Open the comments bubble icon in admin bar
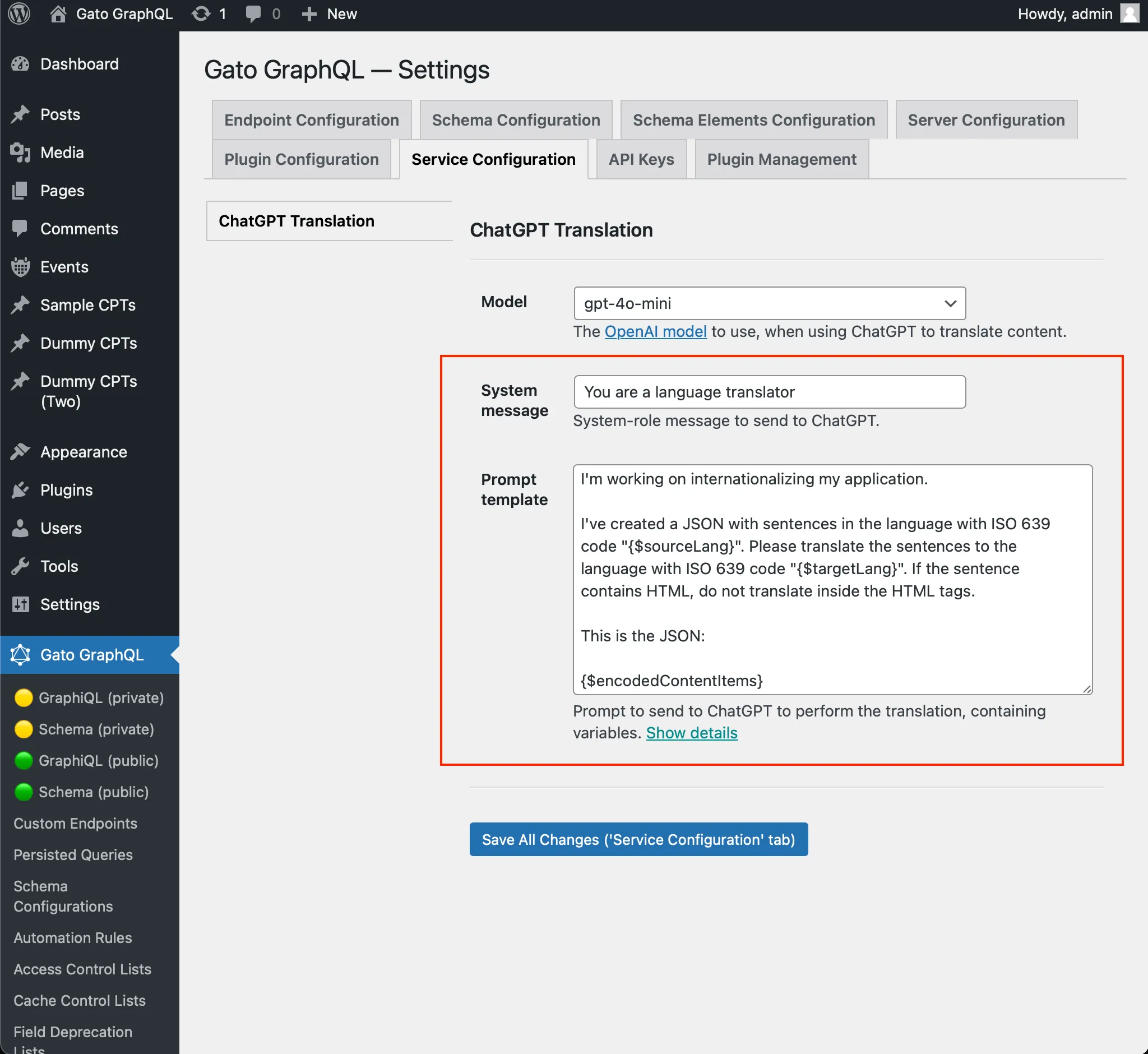This screenshot has height=1054, width=1148. point(253,13)
